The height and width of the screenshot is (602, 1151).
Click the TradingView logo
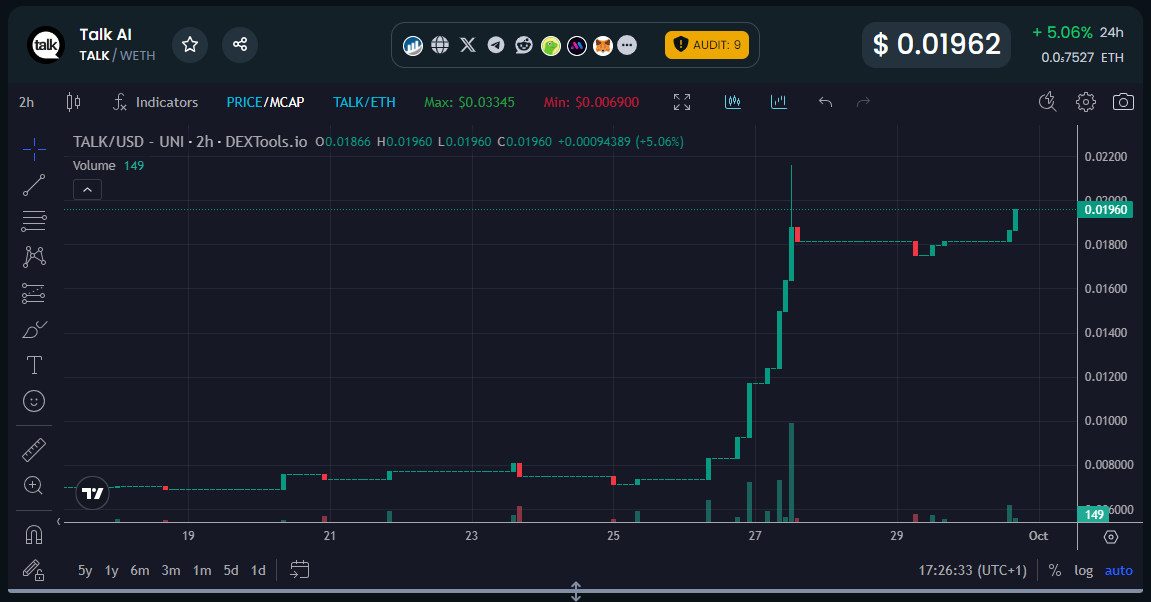pos(92,493)
